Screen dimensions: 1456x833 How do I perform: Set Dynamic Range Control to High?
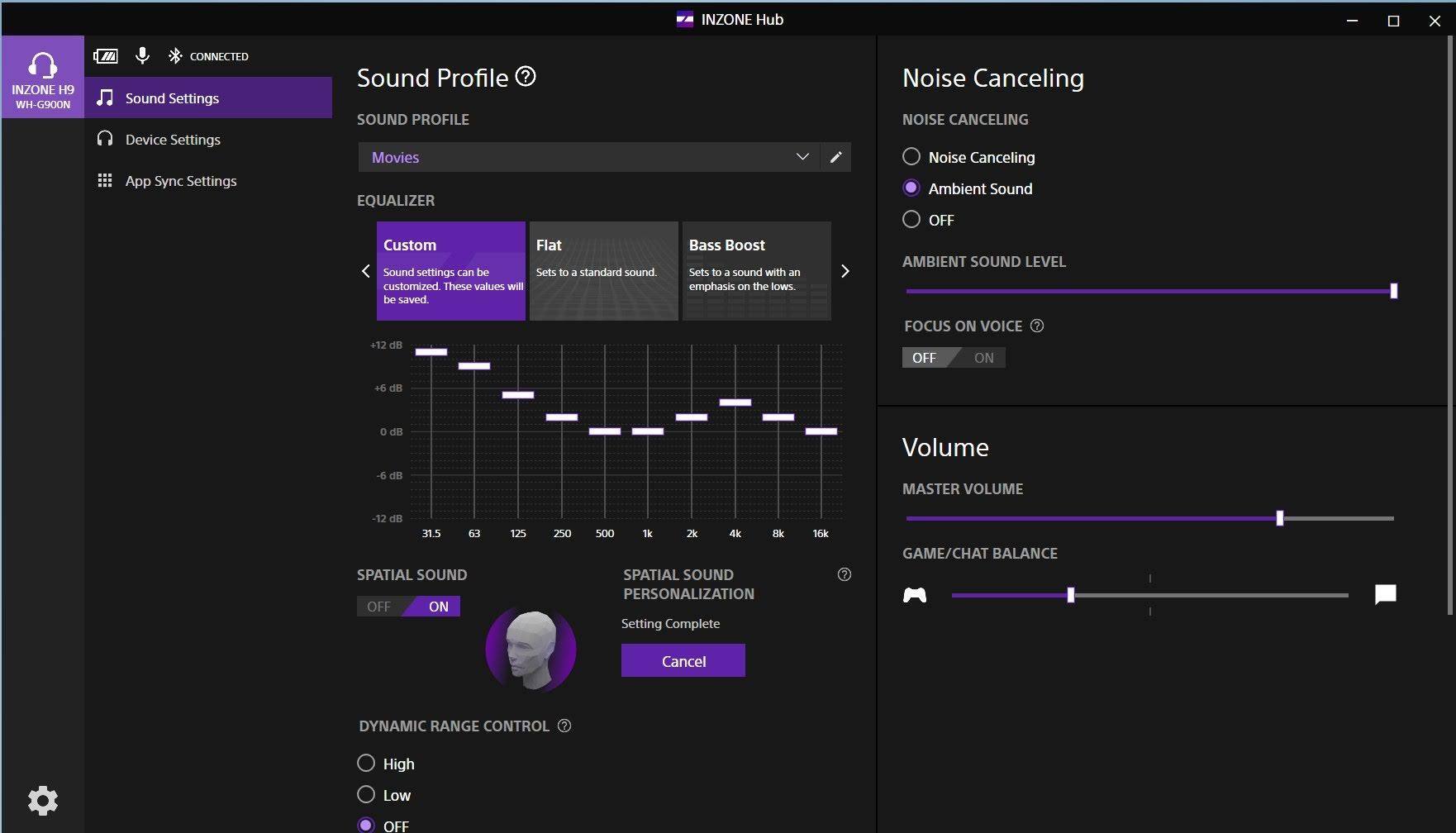coord(366,763)
